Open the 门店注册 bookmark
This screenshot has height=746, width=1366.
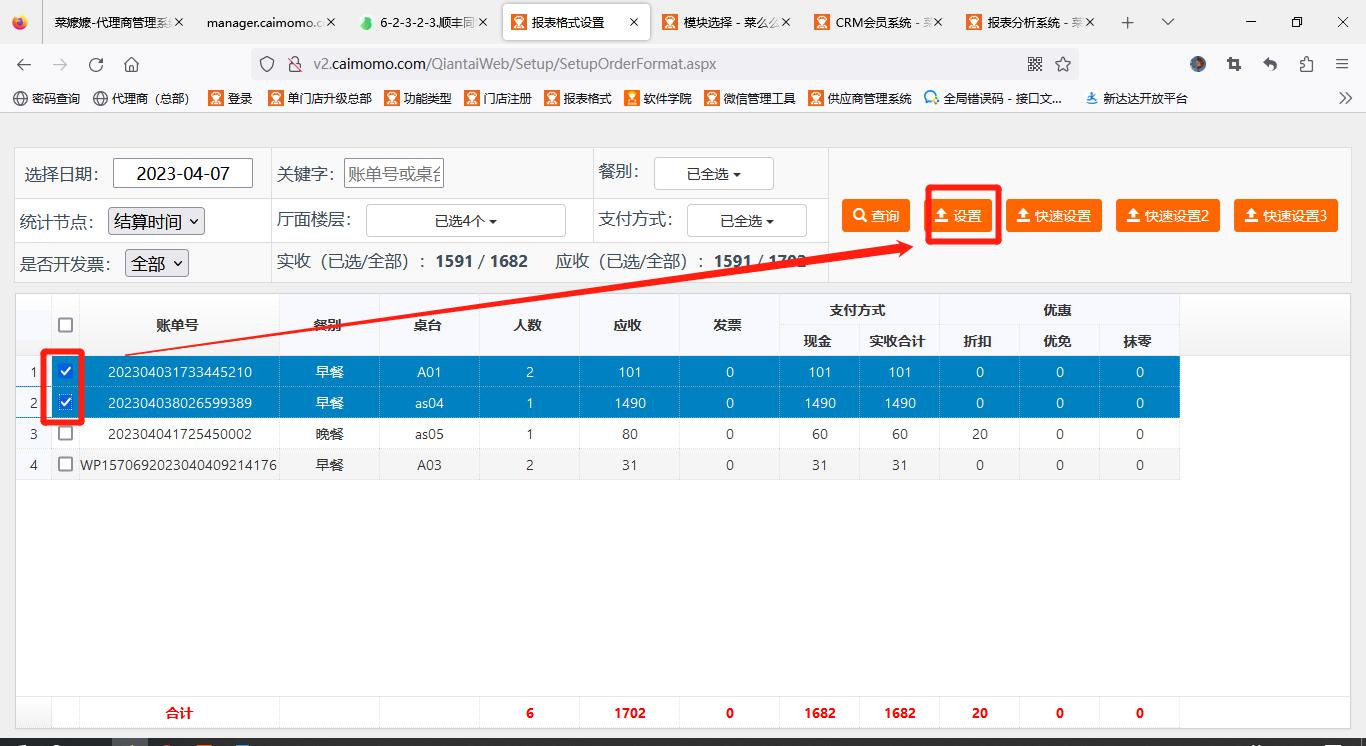pos(498,98)
